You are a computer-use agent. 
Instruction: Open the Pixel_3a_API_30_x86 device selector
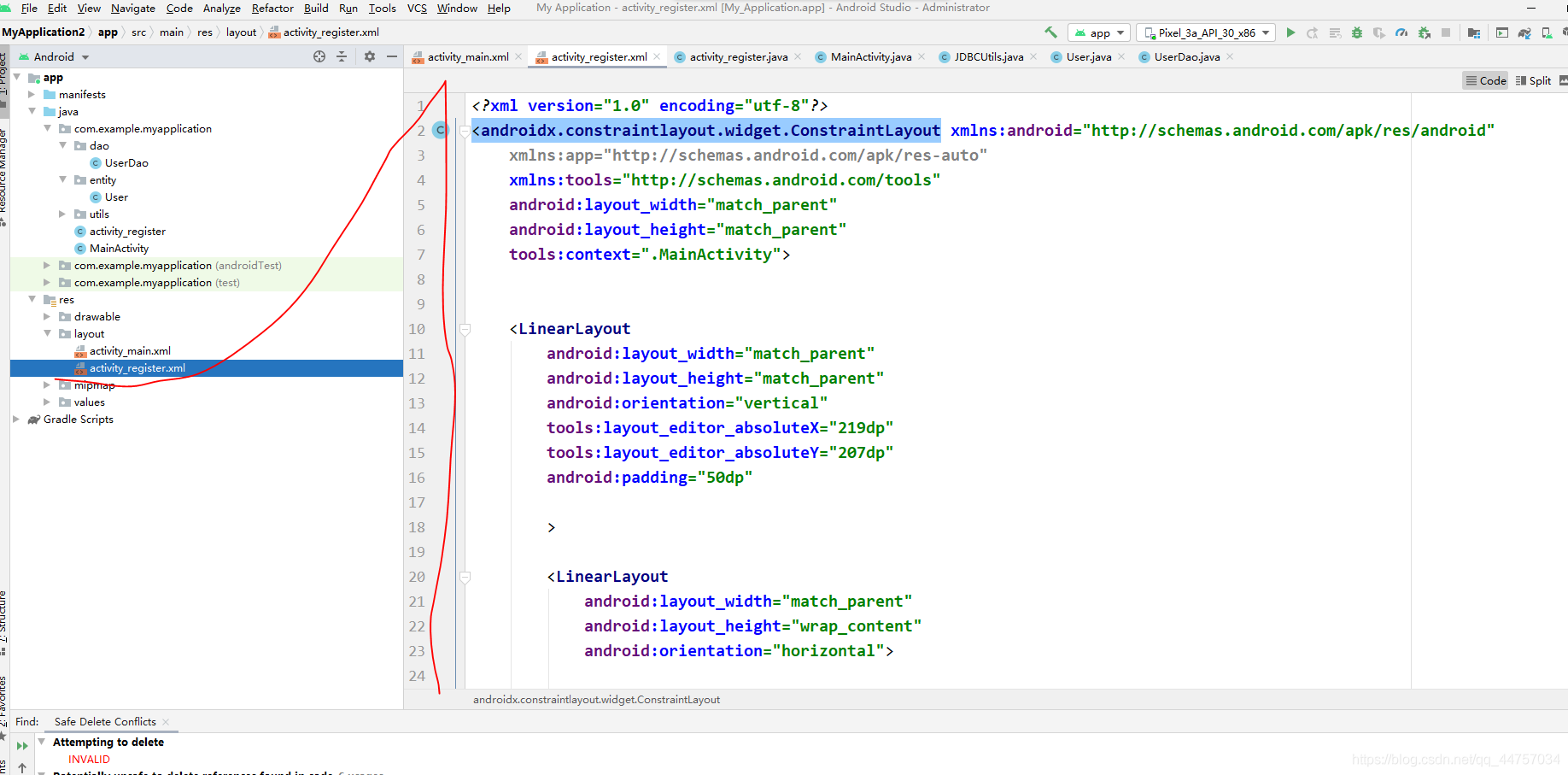(x=1204, y=32)
